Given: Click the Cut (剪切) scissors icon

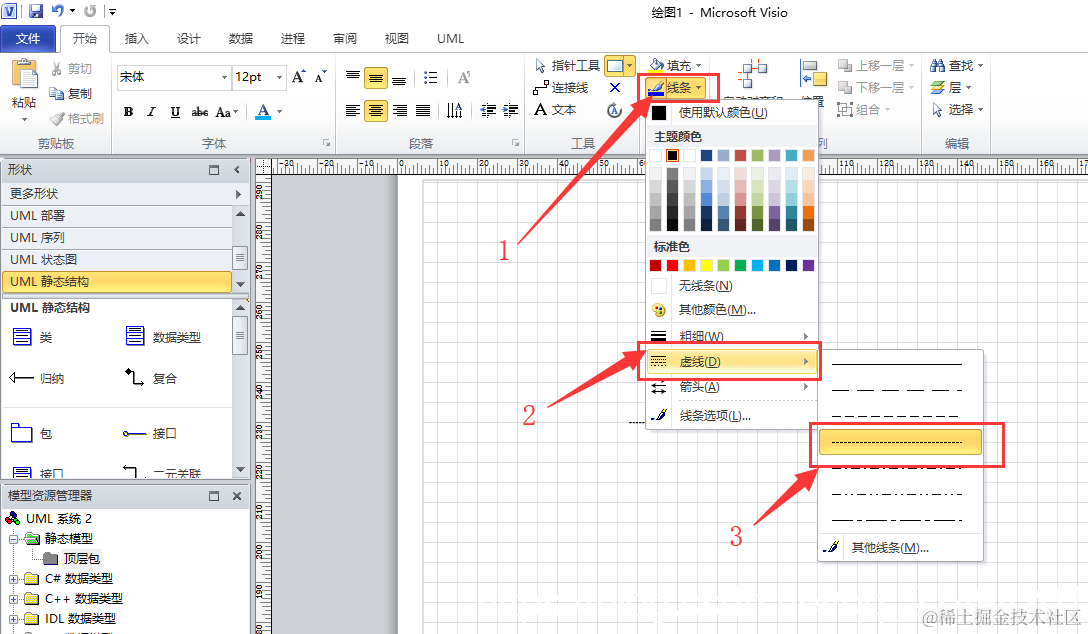Looking at the screenshot, I should pos(57,69).
